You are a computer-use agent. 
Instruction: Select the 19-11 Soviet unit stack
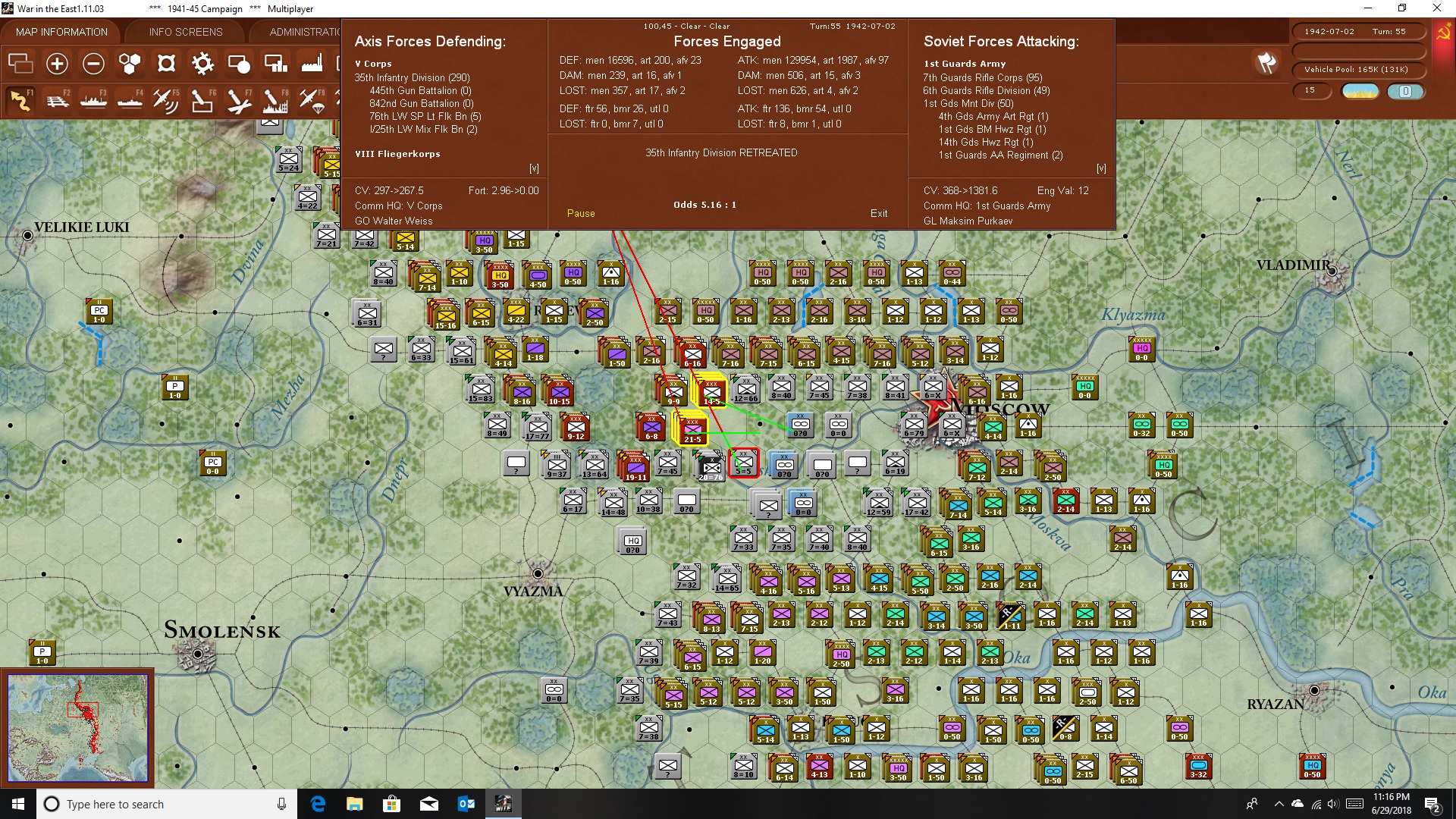click(x=635, y=467)
